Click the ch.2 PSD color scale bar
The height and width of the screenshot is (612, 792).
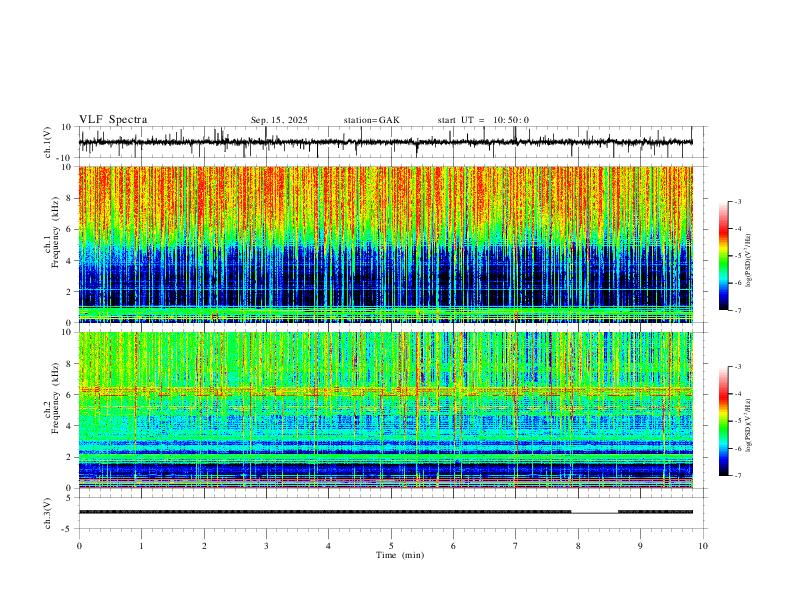point(724,421)
